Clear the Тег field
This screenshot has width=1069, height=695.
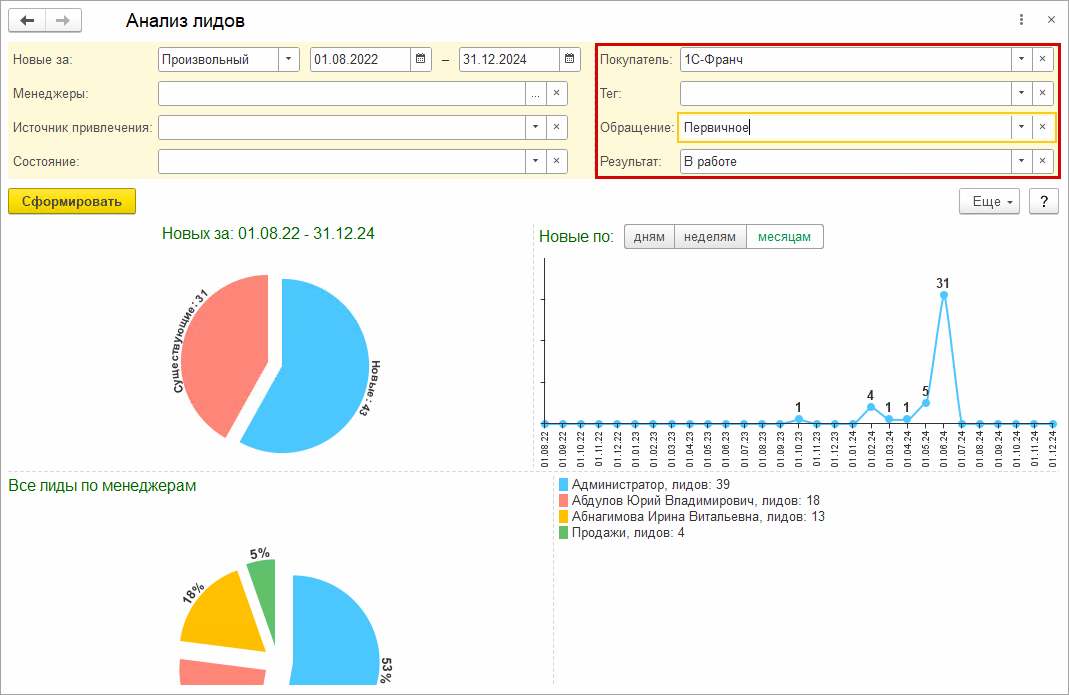click(x=1042, y=93)
